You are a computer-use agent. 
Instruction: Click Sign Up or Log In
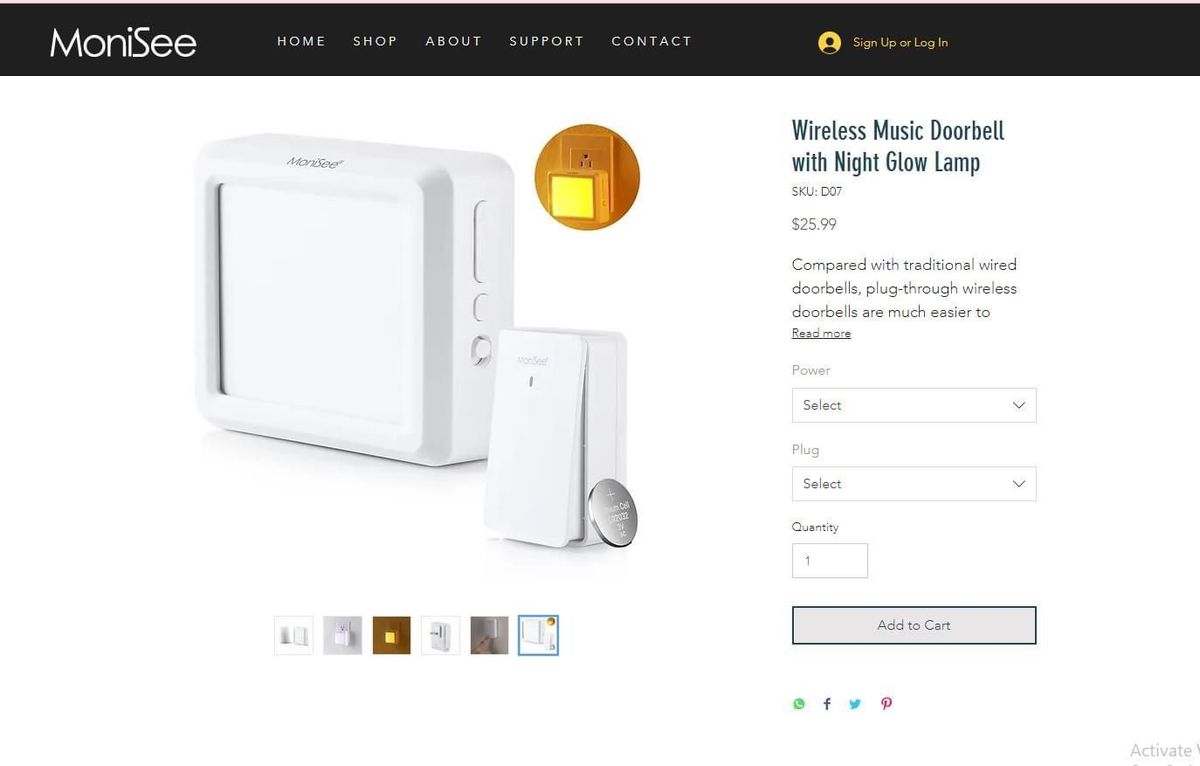[x=900, y=42]
